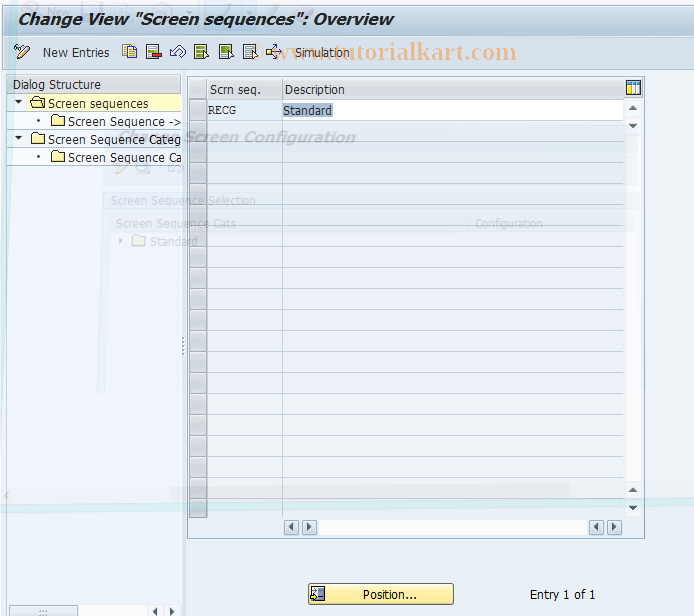Open the Screen Sequence -> subfolder

point(116,122)
